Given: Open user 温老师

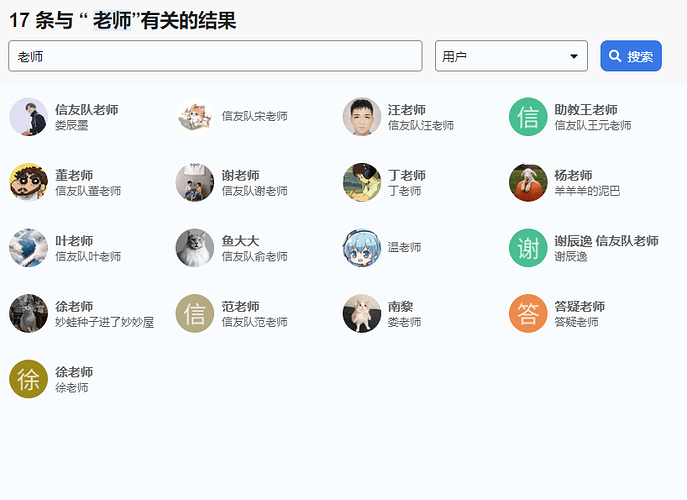Looking at the screenshot, I should click(404, 247).
